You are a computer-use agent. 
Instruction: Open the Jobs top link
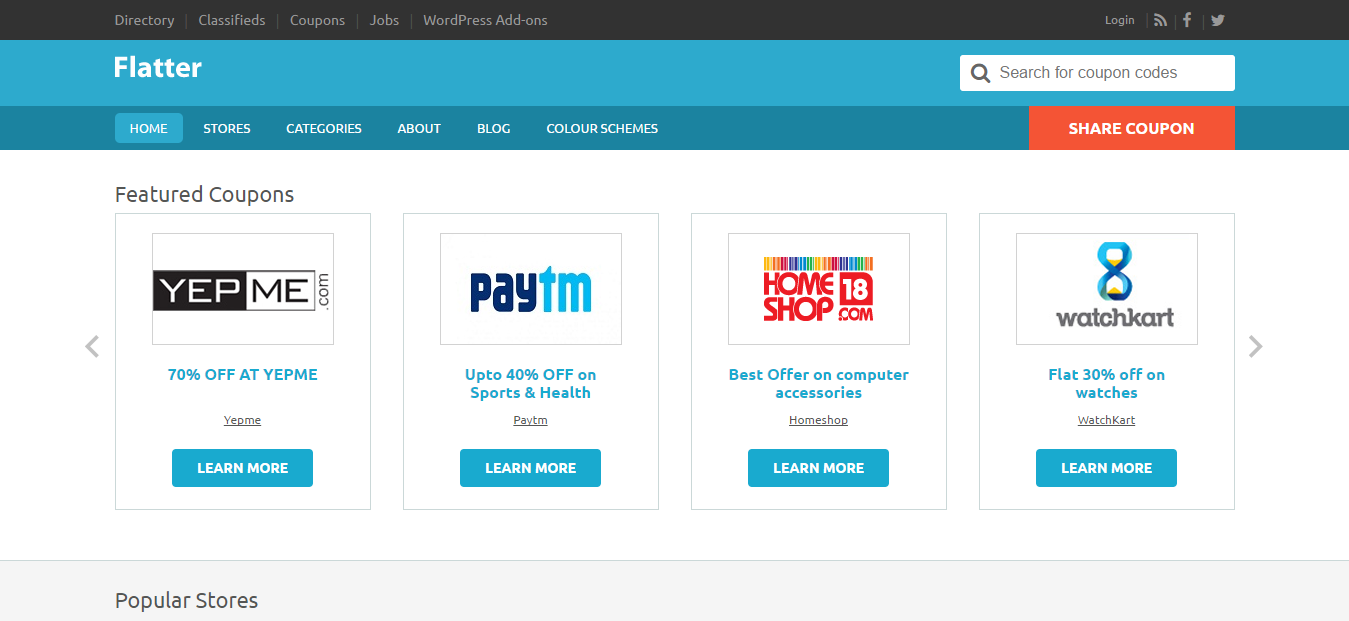pyautogui.click(x=384, y=20)
